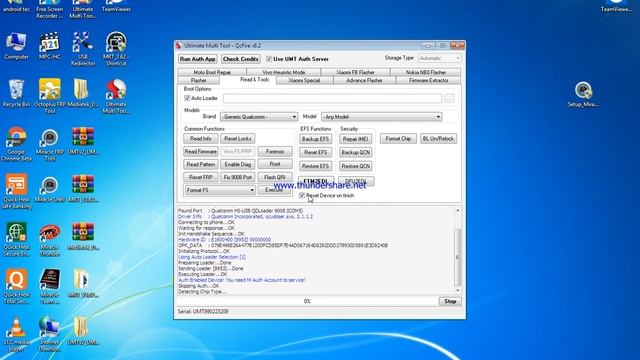Open MRT folder icon beside Miracle Team
This screenshot has height=360, width=640.
pos(82,283)
